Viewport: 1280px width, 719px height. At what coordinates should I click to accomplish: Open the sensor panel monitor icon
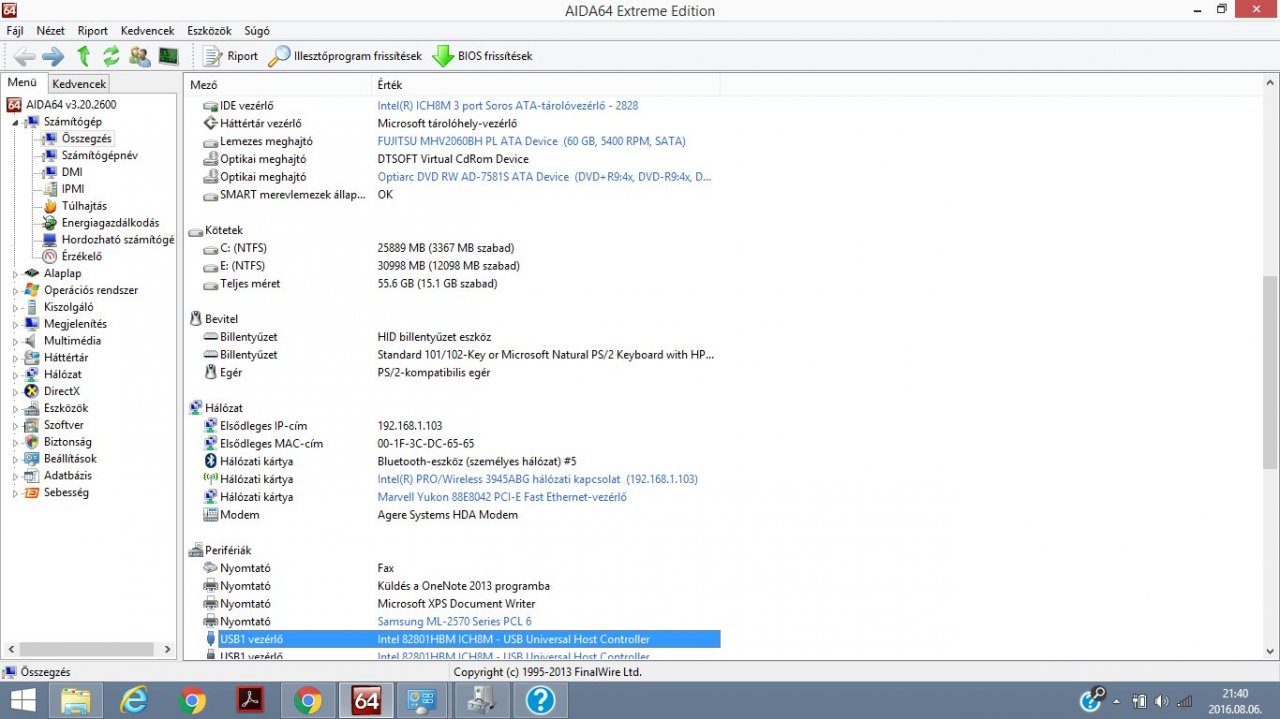(168, 56)
